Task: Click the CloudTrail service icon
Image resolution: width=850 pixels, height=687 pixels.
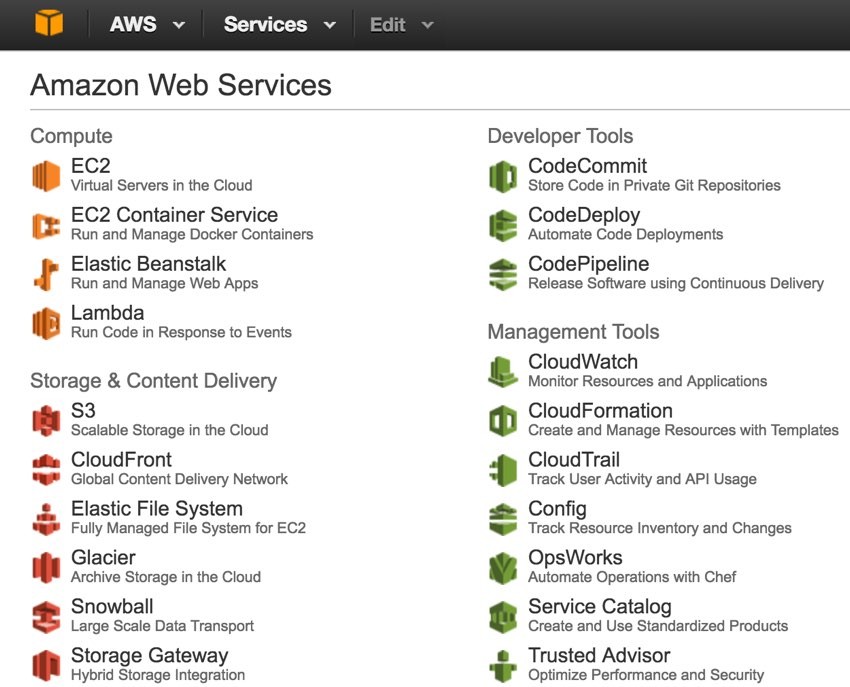Action: [x=503, y=470]
